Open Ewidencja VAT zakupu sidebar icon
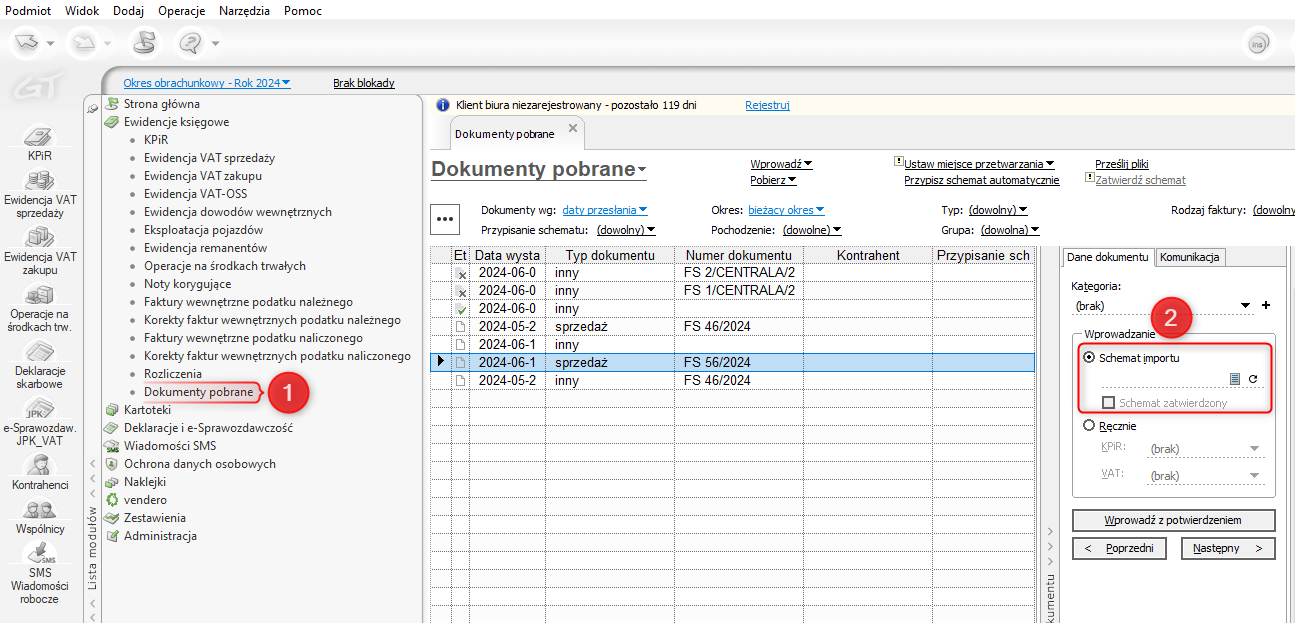Image resolution: width=1295 pixels, height=623 pixels. (39, 238)
